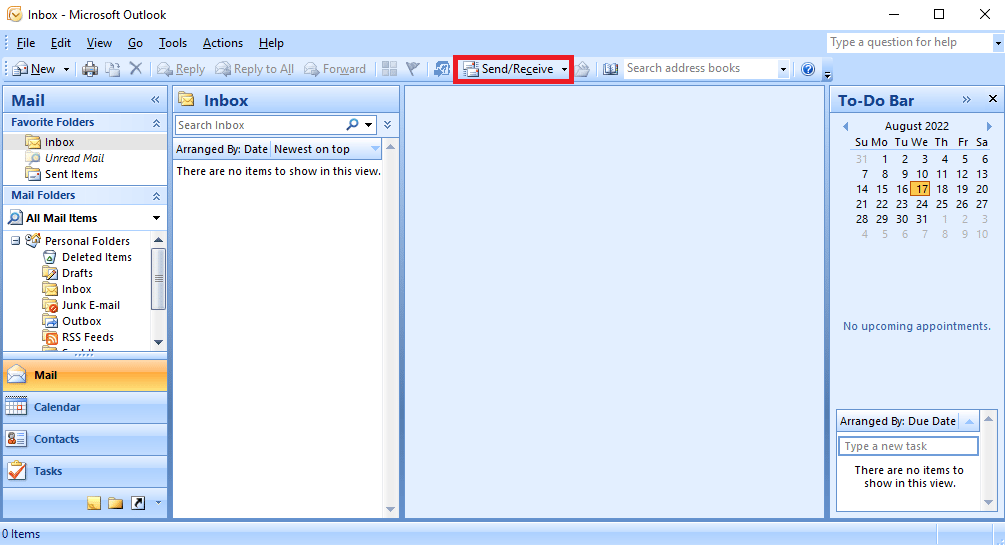
Task: Open the View menu
Action: 99,43
